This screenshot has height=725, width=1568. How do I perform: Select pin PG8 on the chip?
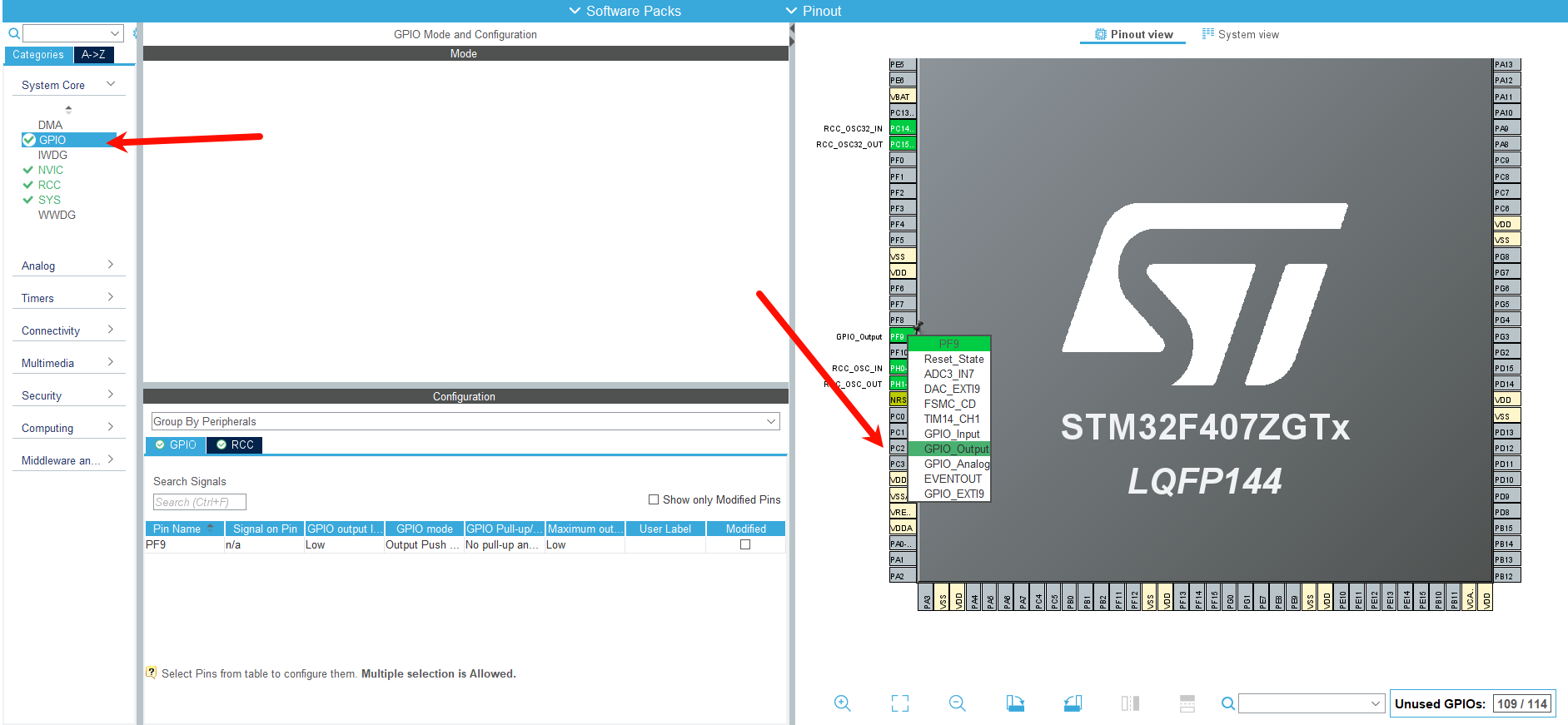[1507, 256]
